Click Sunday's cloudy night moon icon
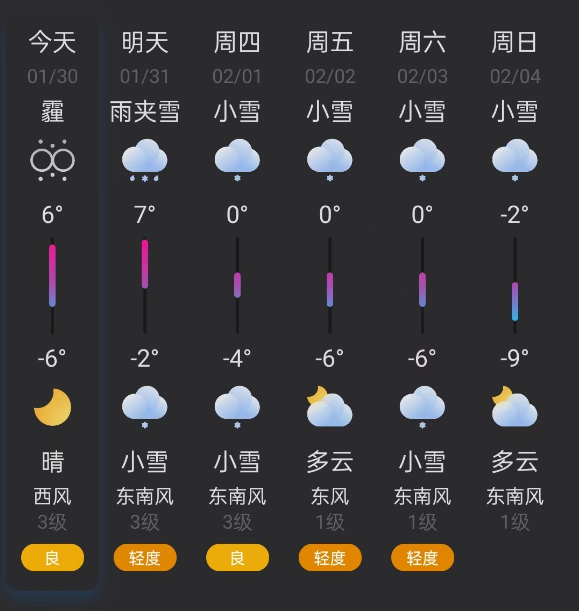Image resolution: width=579 pixels, height=611 pixels. [x=515, y=406]
